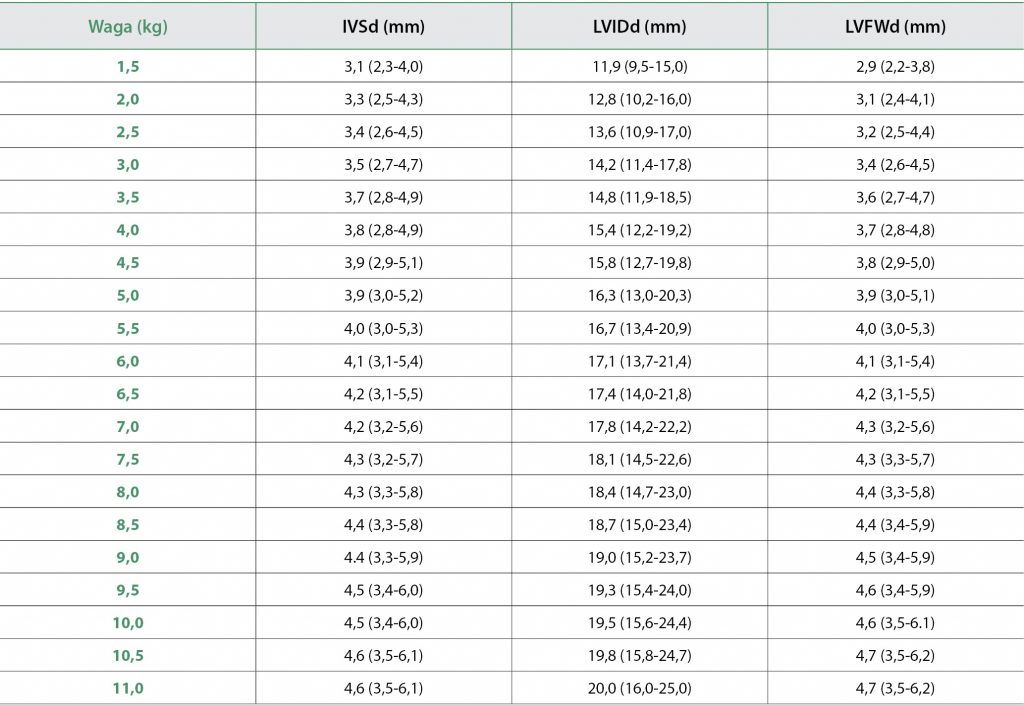
Task: Click the IVSd (mm) column header
Action: 384,27
